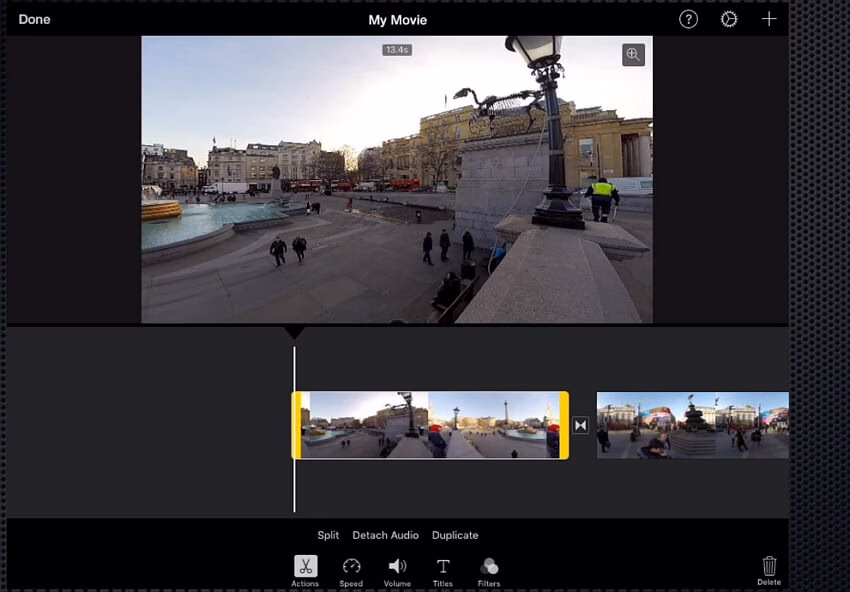Select the Piccadilly Circus clip on timeline
Image resolution: width=850 pixels, height=592 pixels.
(x=693, y=425)
